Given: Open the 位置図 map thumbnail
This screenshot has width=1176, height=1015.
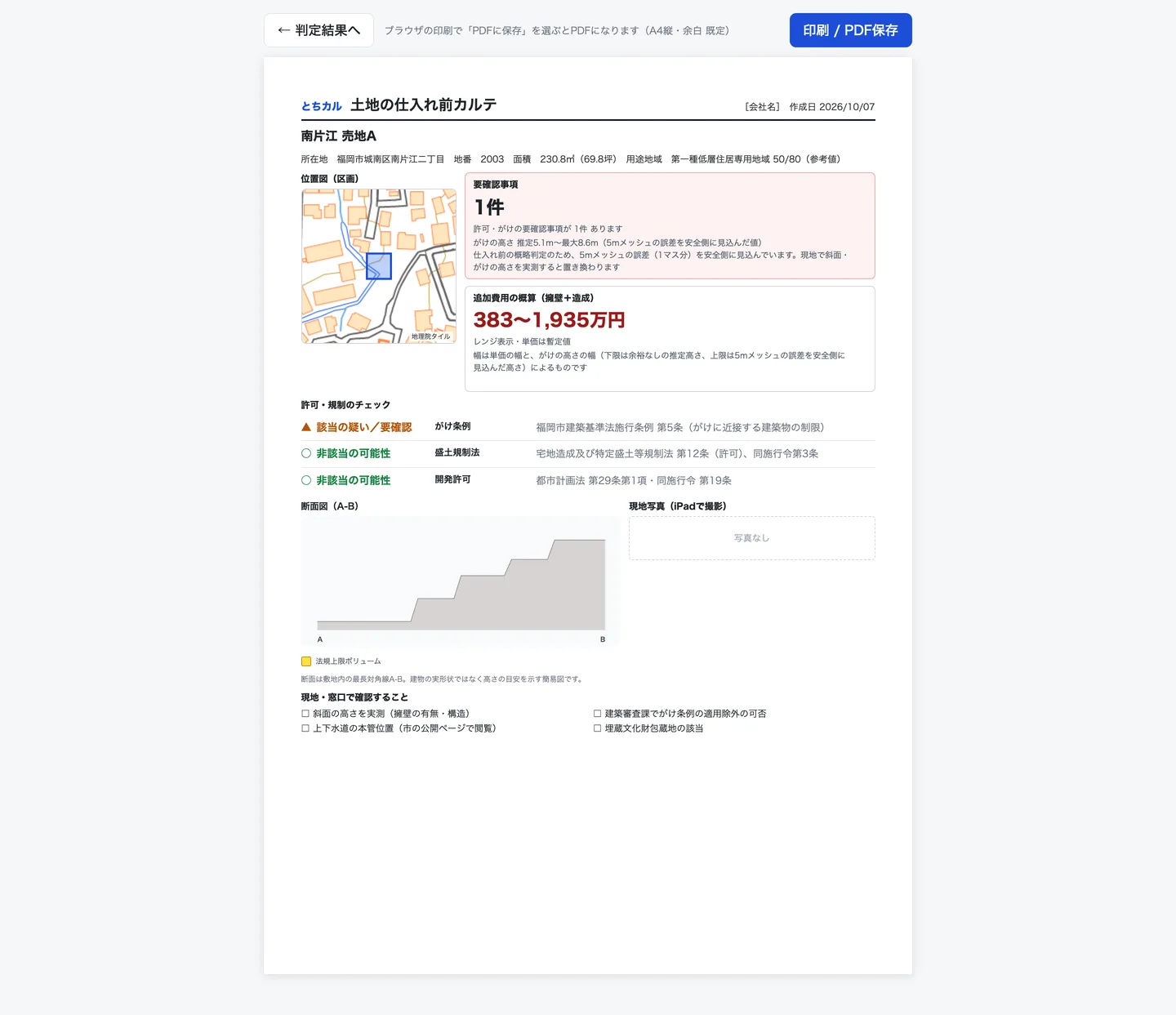Looking at the screenshot, I should [x=379, y=266].
